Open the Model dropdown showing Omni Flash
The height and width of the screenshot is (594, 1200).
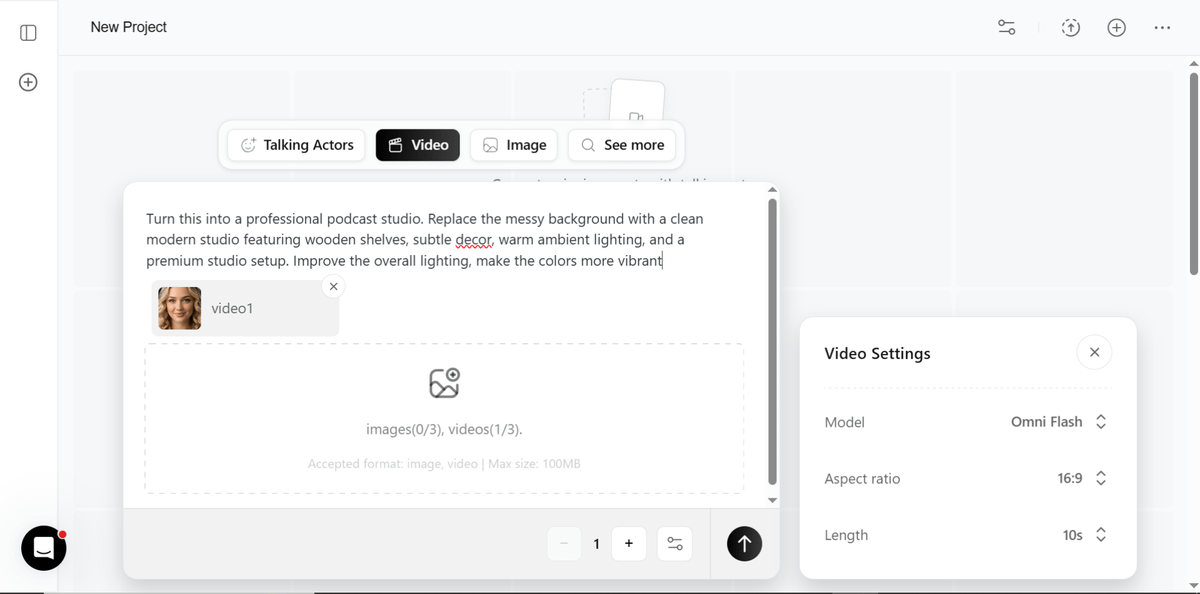(1059, 422)
